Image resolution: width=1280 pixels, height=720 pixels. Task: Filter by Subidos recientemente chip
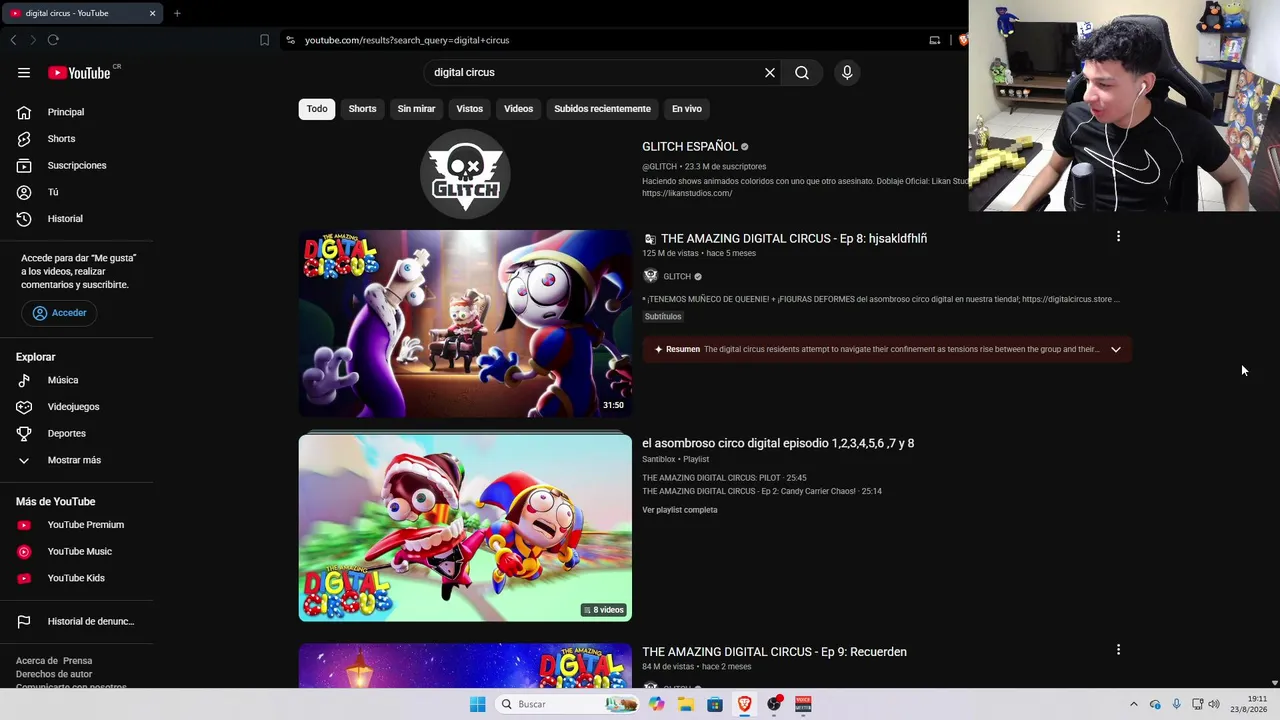point(602,109)
